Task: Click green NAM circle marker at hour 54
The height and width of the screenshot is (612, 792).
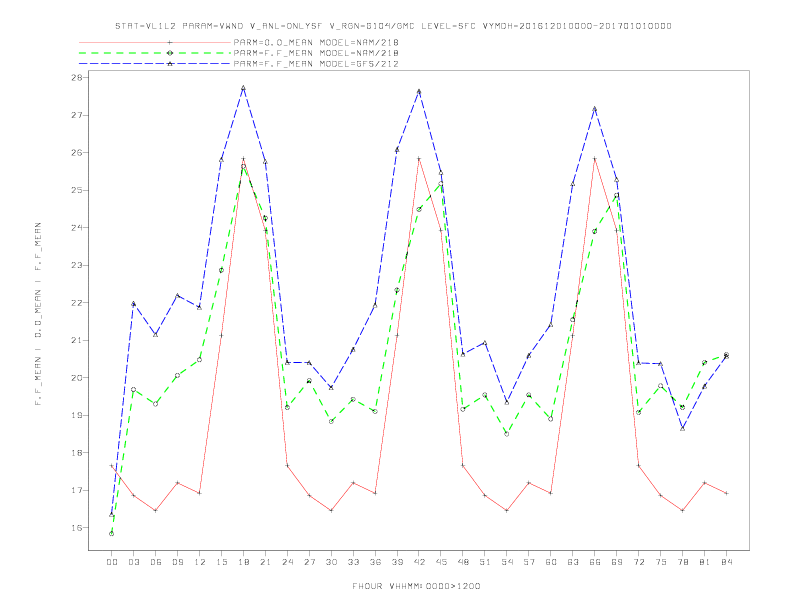Action: 507,434
